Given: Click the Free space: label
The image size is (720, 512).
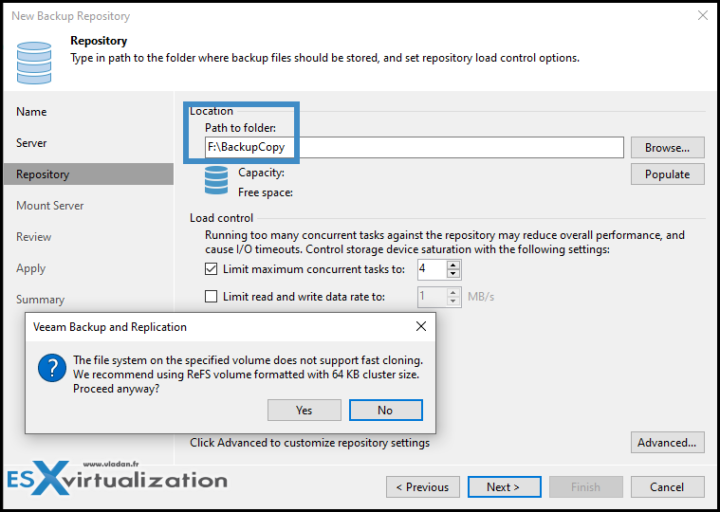Looking at the screenshot, I should pyautogui.click(x=265, y=192).
